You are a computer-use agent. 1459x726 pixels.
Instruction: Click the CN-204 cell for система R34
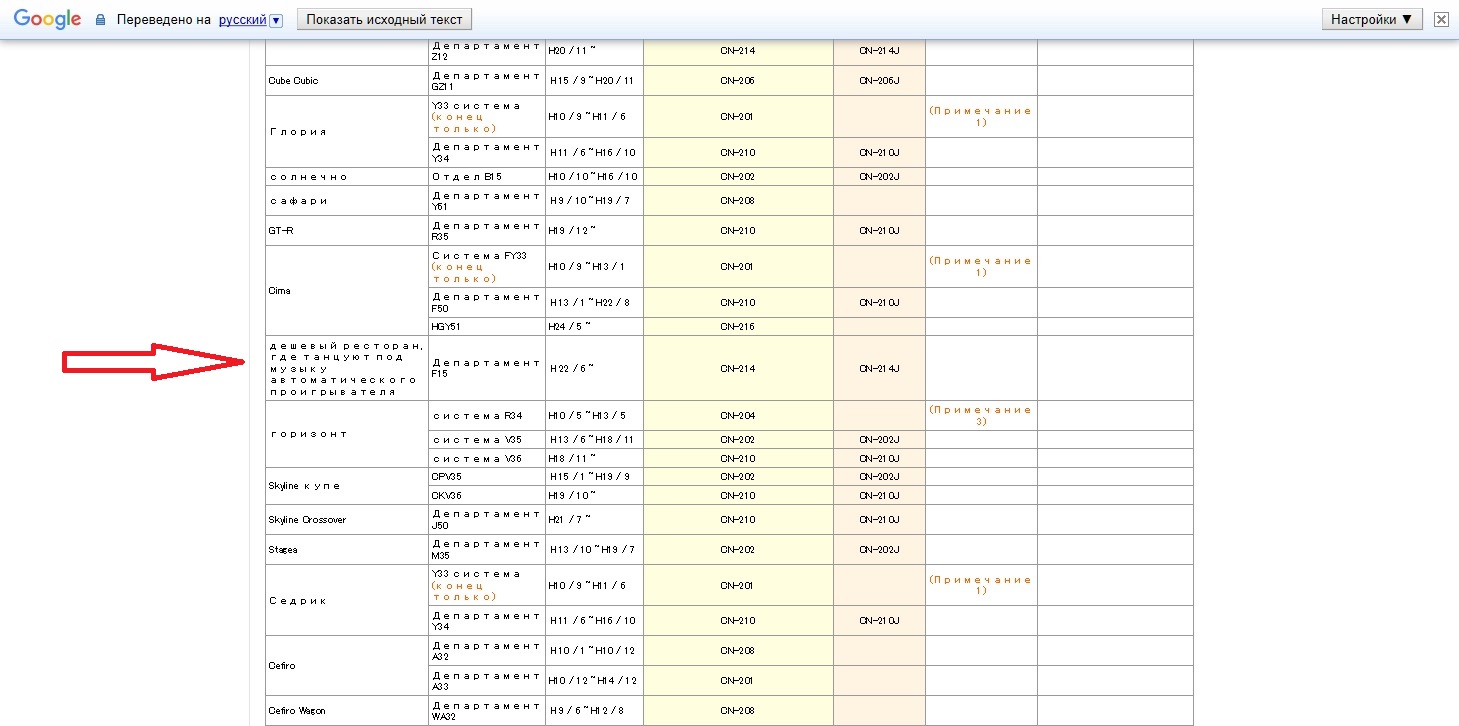tap(738, 416)
